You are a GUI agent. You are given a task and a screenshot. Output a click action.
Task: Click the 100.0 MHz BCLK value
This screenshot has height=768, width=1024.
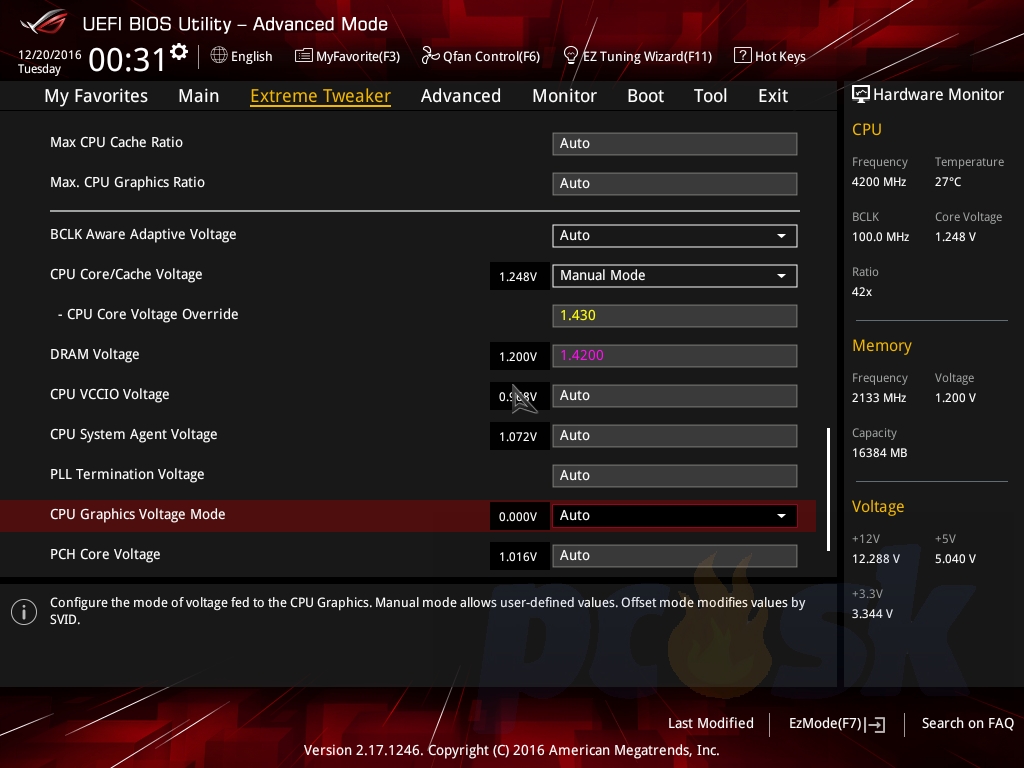(x=880, y=237)
